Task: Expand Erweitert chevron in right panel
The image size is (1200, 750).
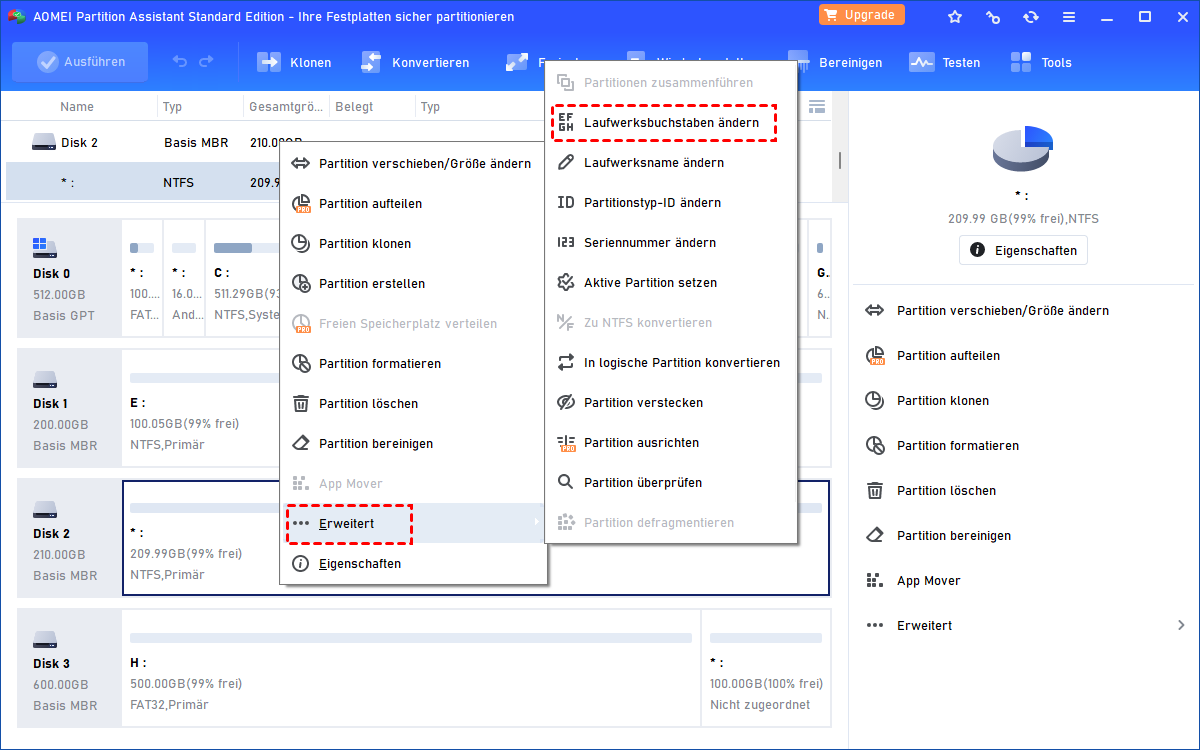Action: [x=1181, y=625]
